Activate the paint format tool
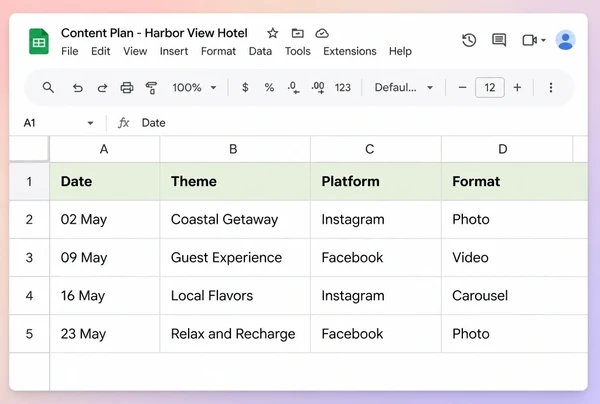This screenshot has height=404, width=600. click(x=151, y=88)
